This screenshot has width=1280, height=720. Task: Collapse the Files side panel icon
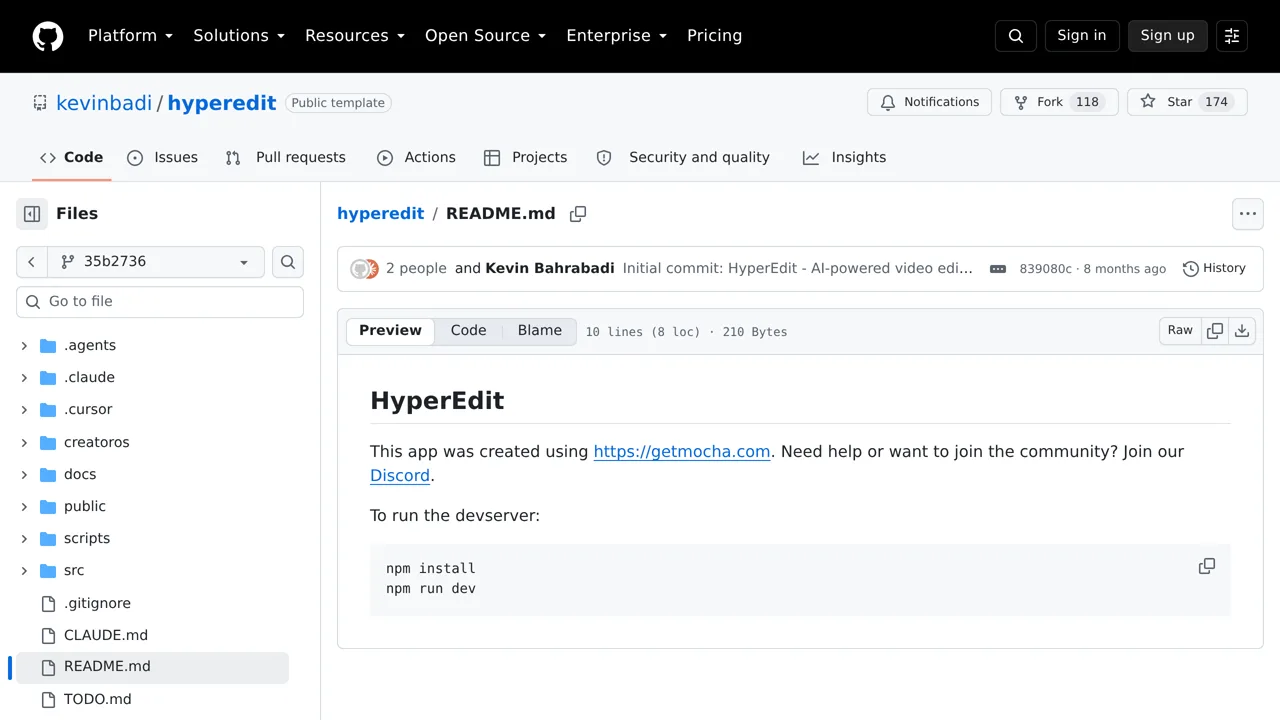click(x=32, y=214)
